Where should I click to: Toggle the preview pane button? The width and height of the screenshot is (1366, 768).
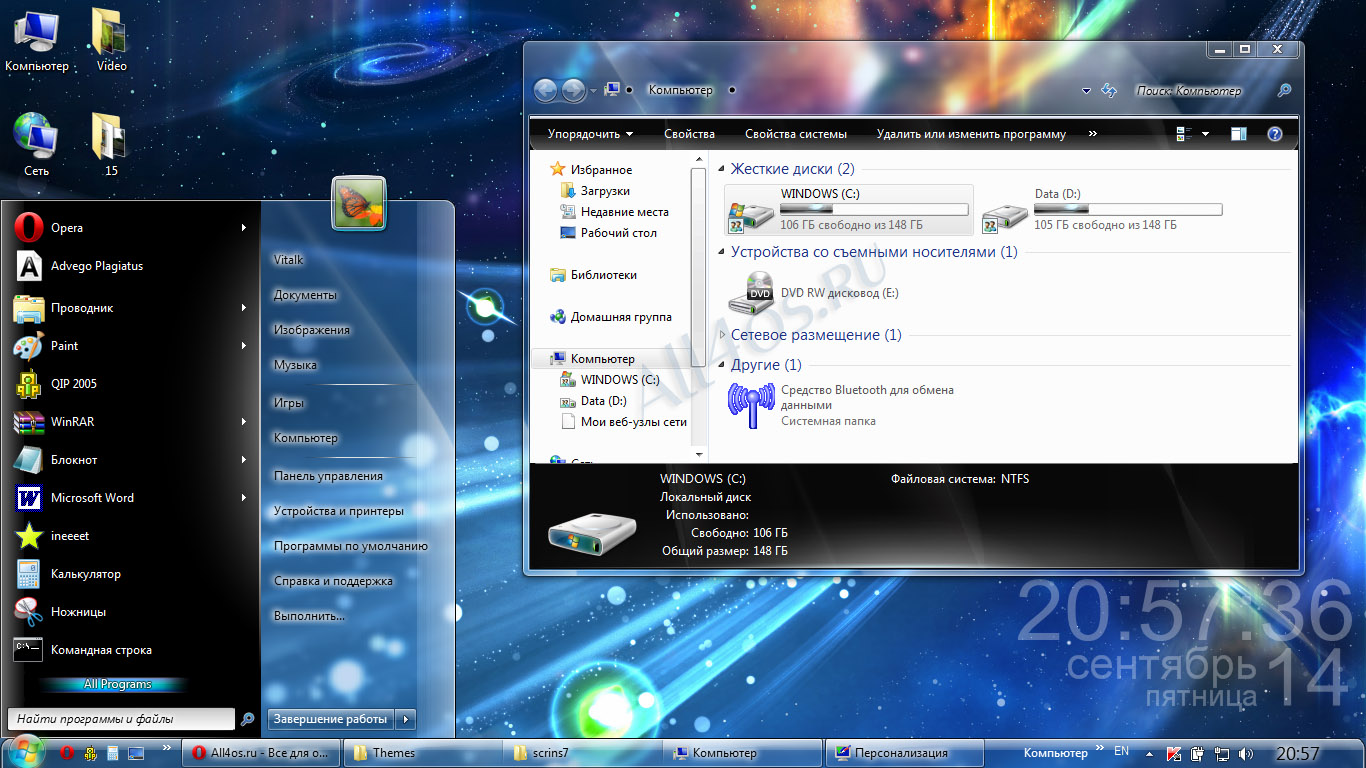[x=1239, y=134]
